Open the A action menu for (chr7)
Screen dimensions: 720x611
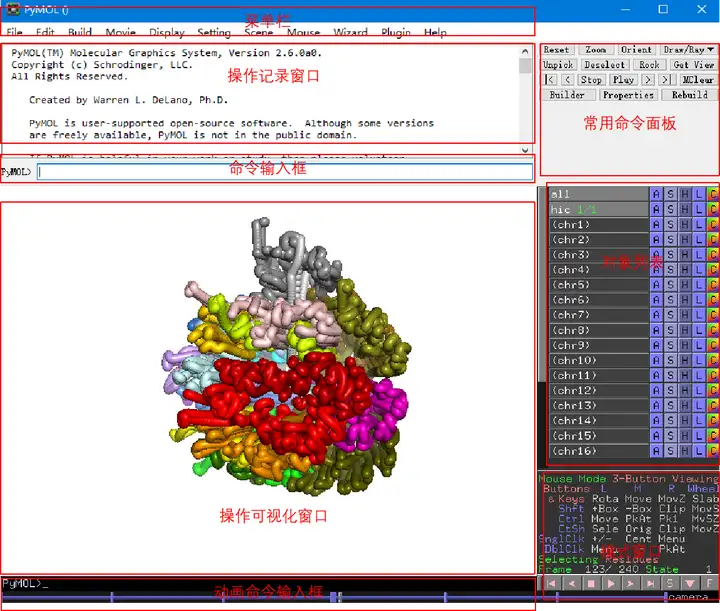[x=656, y=315]
